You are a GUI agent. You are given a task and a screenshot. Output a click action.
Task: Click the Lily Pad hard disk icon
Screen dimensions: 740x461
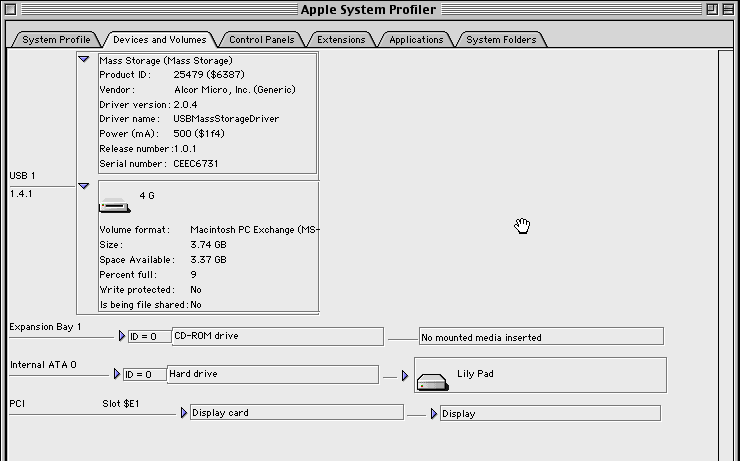(433, 382)
